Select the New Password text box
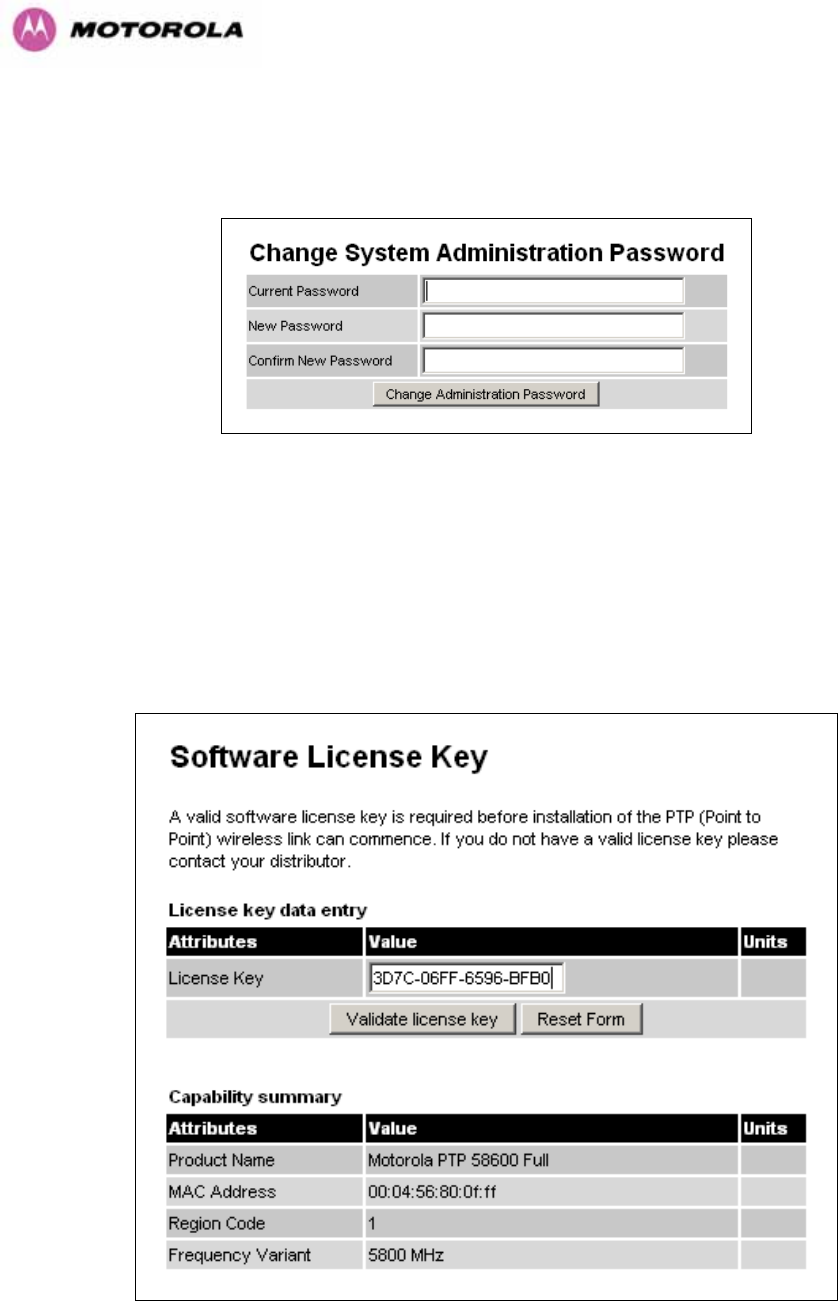The height and width of the screenshot is (1301, 838). click(x=553, y=326)
